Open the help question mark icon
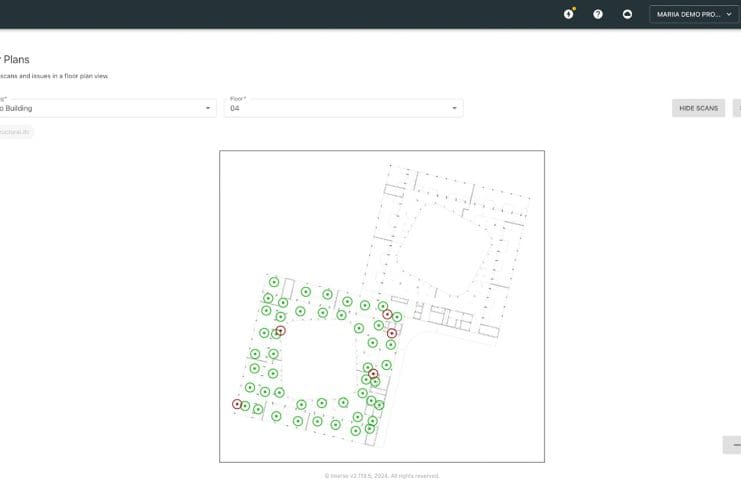The width and height of the screenshot is (741, 486). [x=598, y=14]
